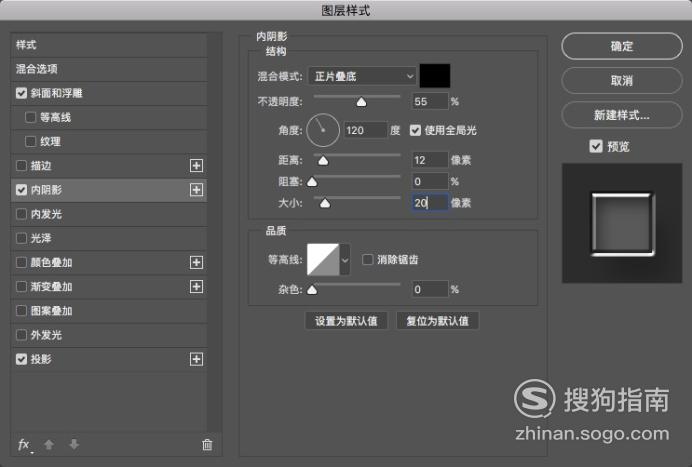Select the 内发光 effect row

pos(109,214)
